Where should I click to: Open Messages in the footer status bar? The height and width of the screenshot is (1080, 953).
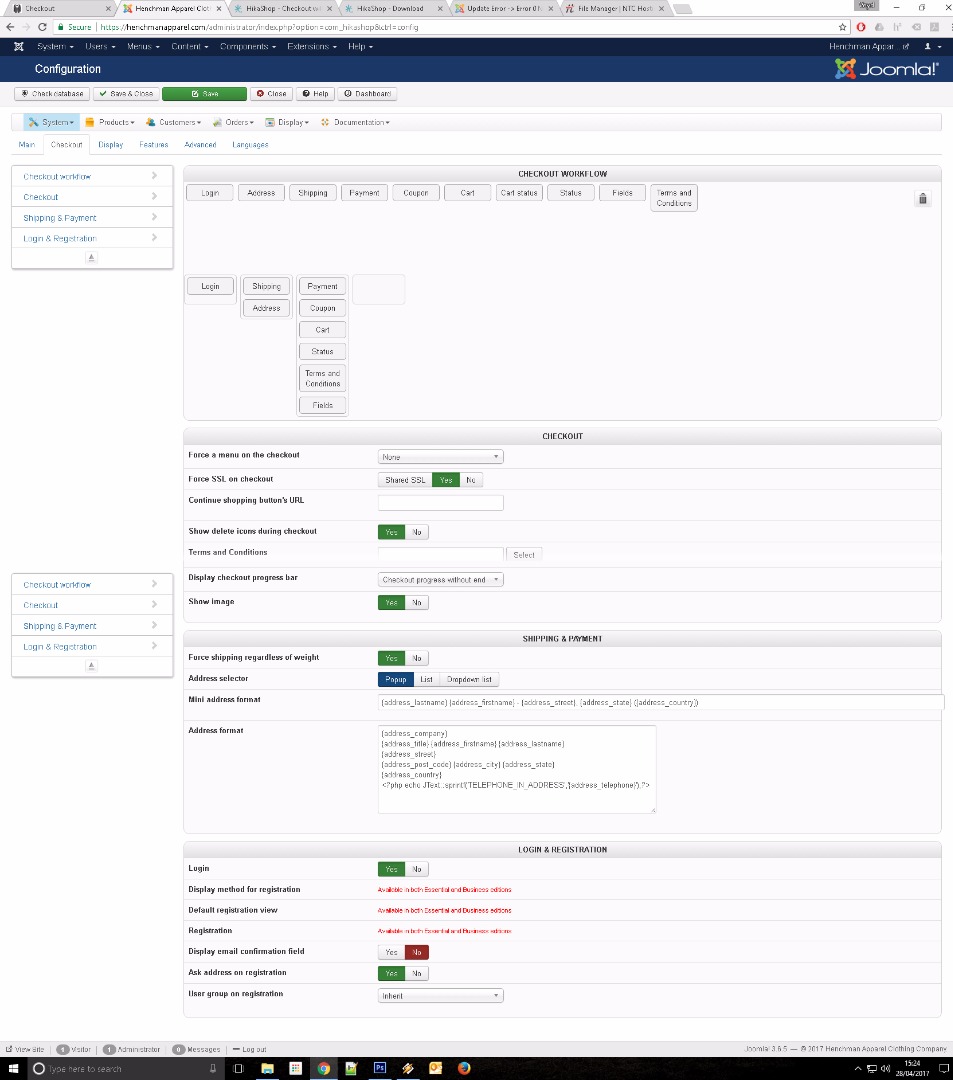pyautogui.click(x=196, y=1049)
